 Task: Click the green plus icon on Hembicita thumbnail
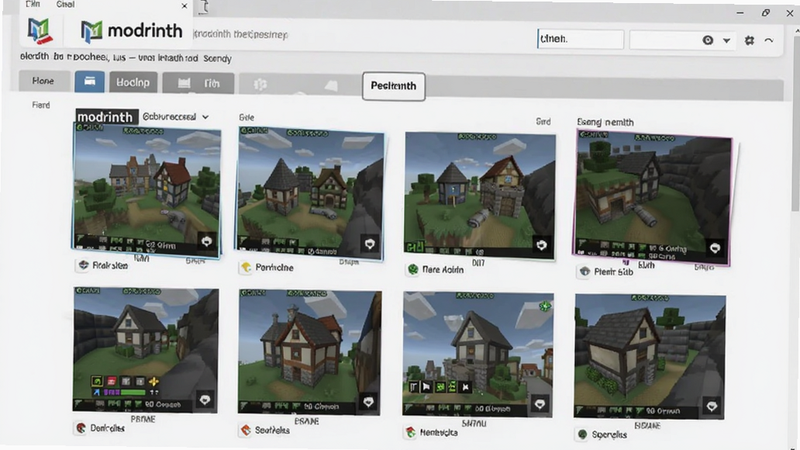545,306
